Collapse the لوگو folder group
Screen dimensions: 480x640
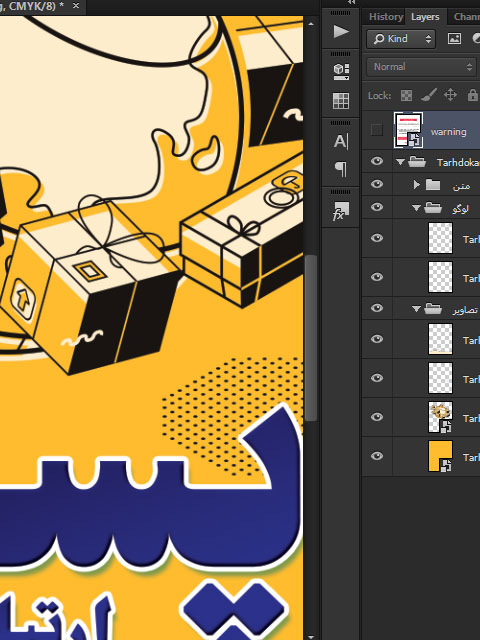[416, 208]
